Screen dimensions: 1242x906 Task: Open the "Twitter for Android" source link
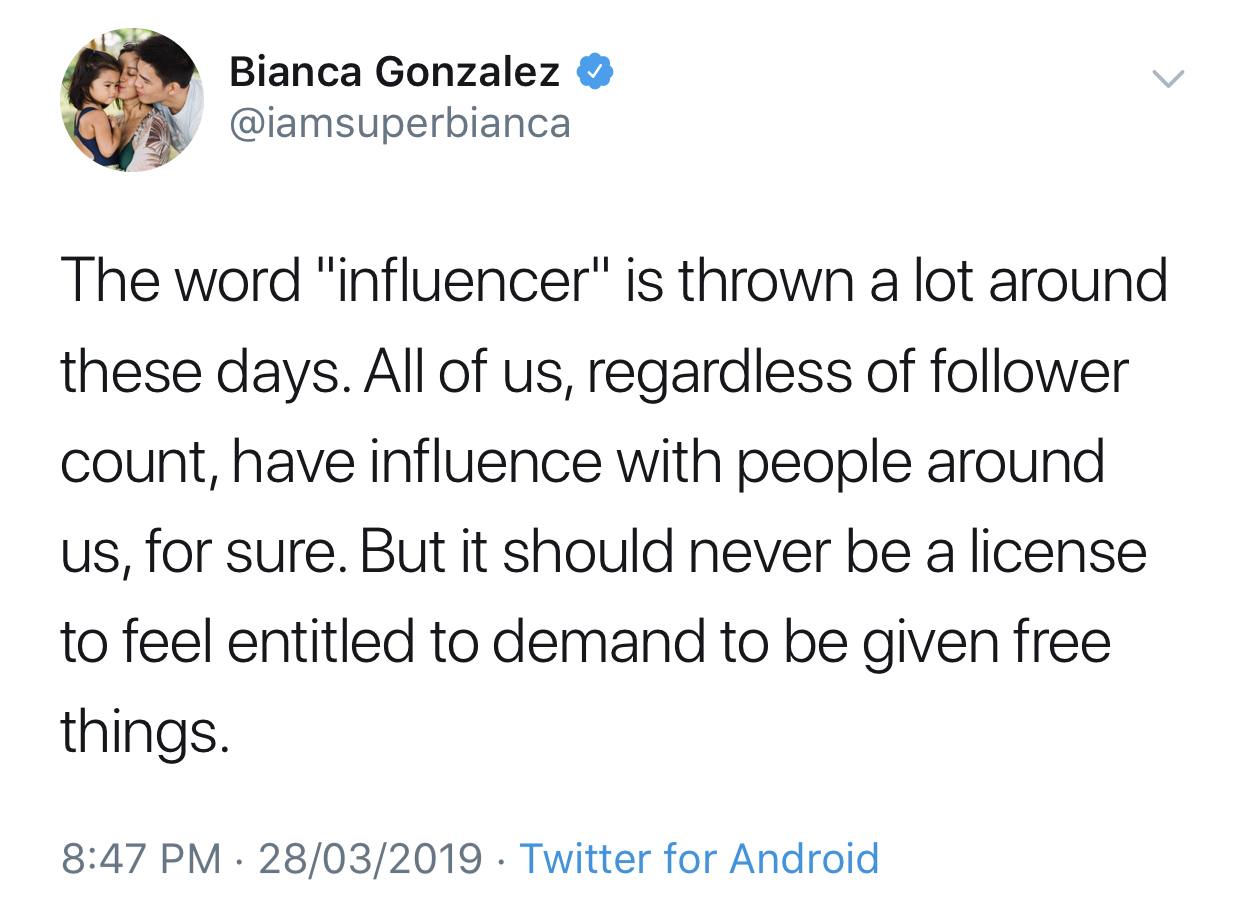pos(699,858)
